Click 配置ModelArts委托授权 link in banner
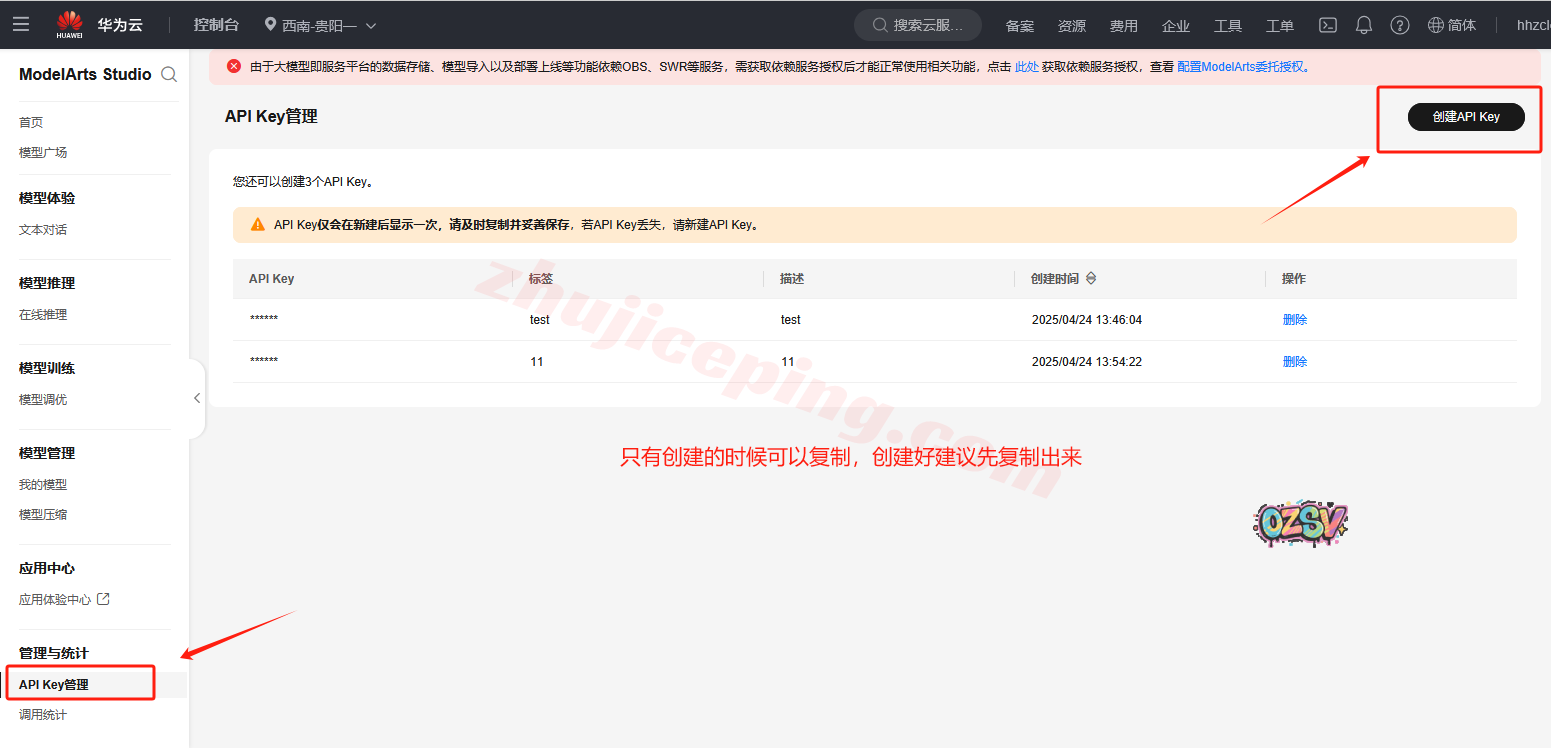Image resolution: width=1551 pixels, height=748 pixels. [x=1241, y=67]
